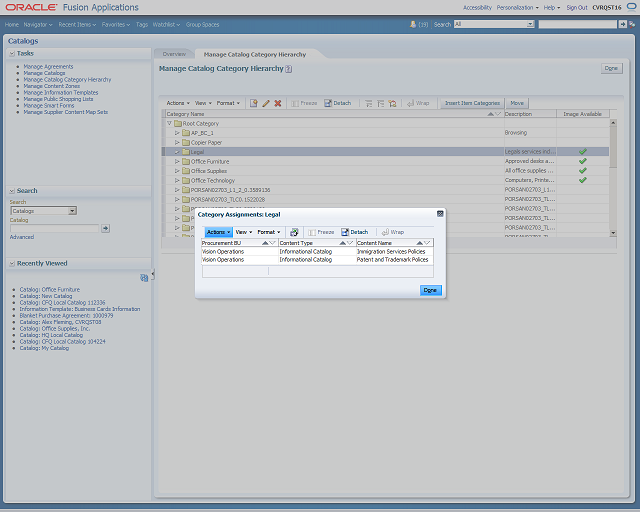
Task: Close the Category Assignments dialog with corner icon
Action: coord(440,214)
